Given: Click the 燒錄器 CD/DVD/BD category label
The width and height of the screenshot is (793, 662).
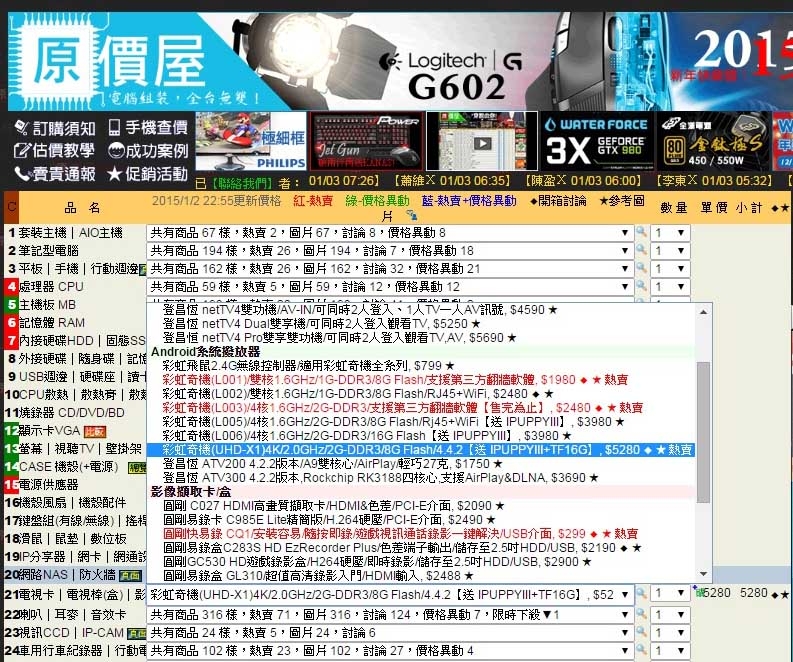Looking at the screenshot, I should [71, 413].
